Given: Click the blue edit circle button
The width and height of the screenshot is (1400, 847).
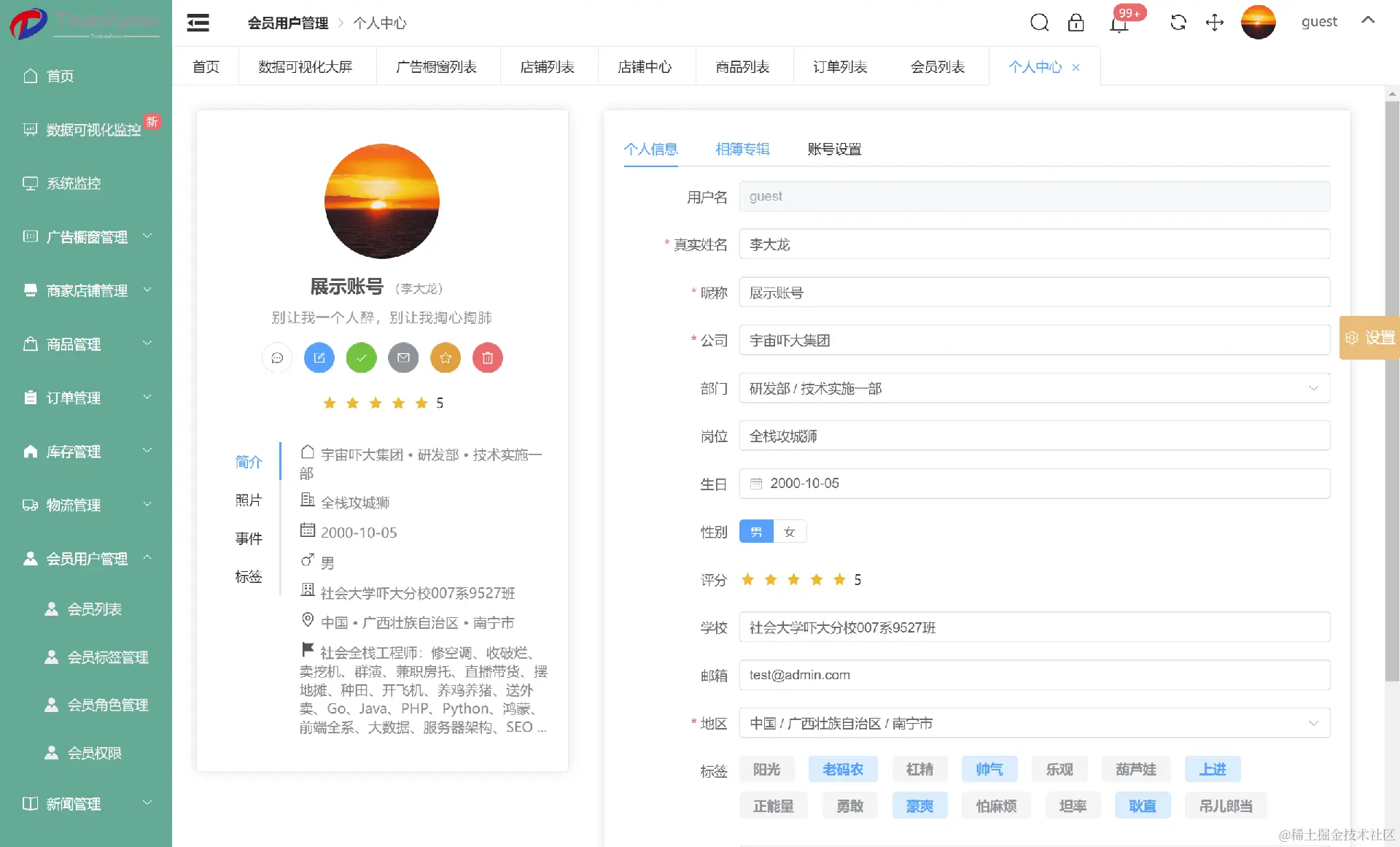Looking at the screenshot, I should click(319, 357).
